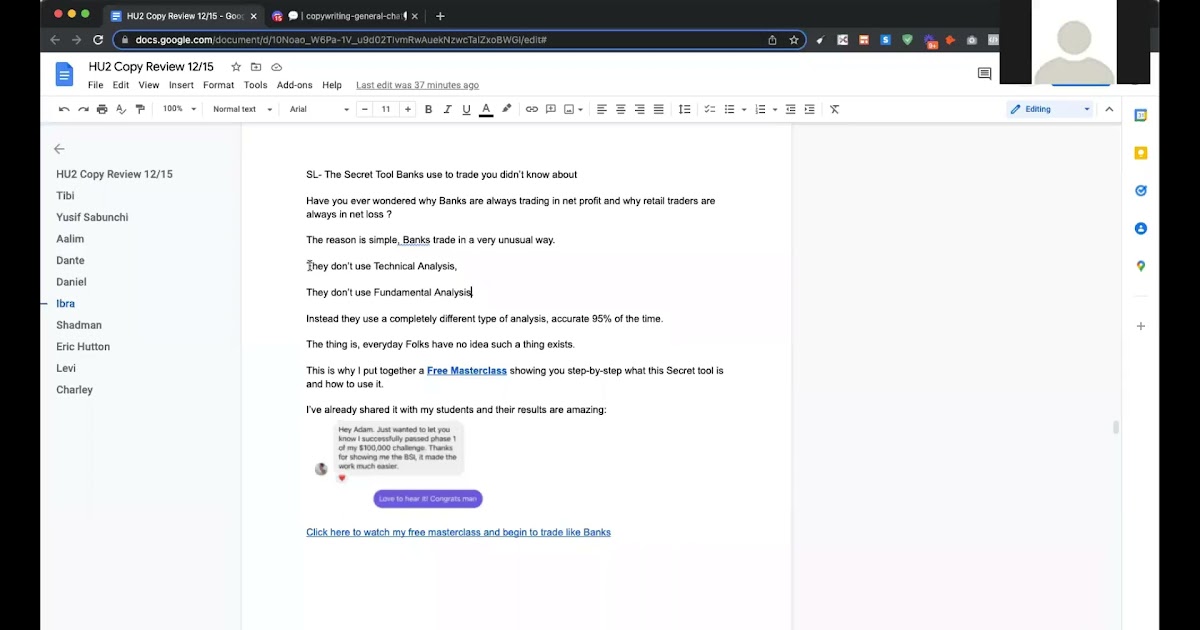The height and width of the screenshot is (630, 1200).
Task: Open the Add-ons menu
Action: coord(294,85)
